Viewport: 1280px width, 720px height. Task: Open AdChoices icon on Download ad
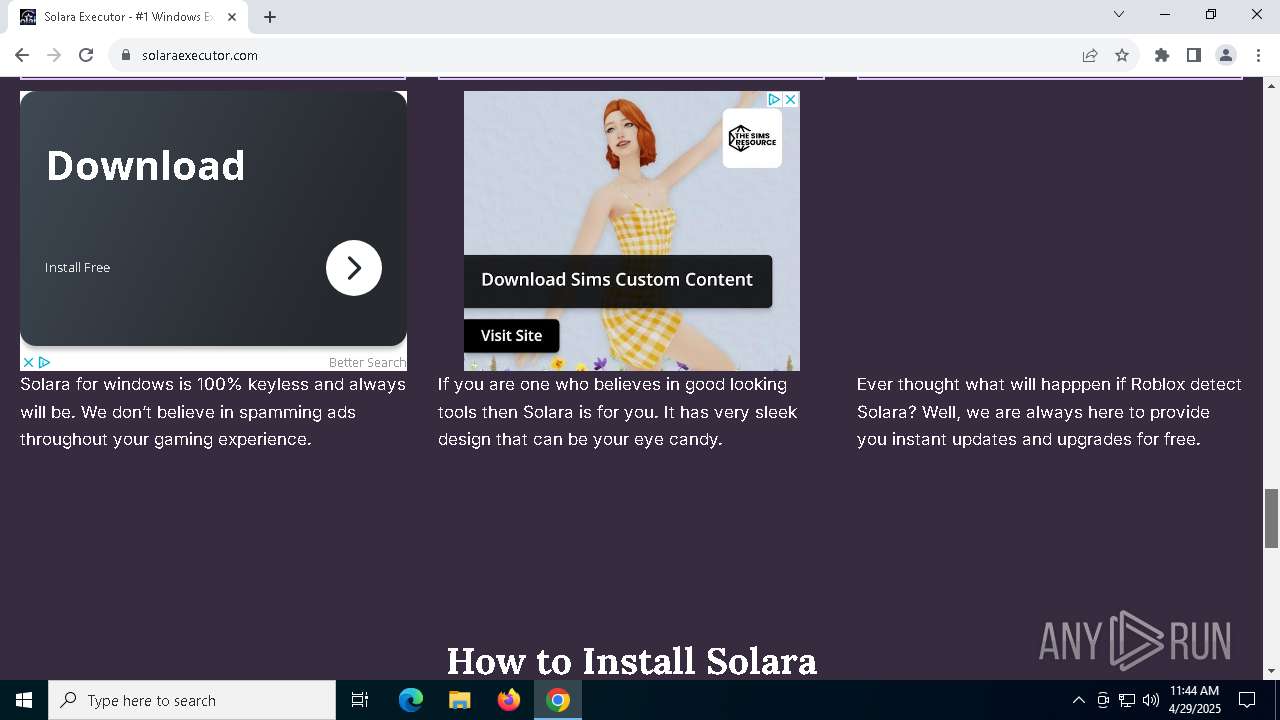[44, 362]
